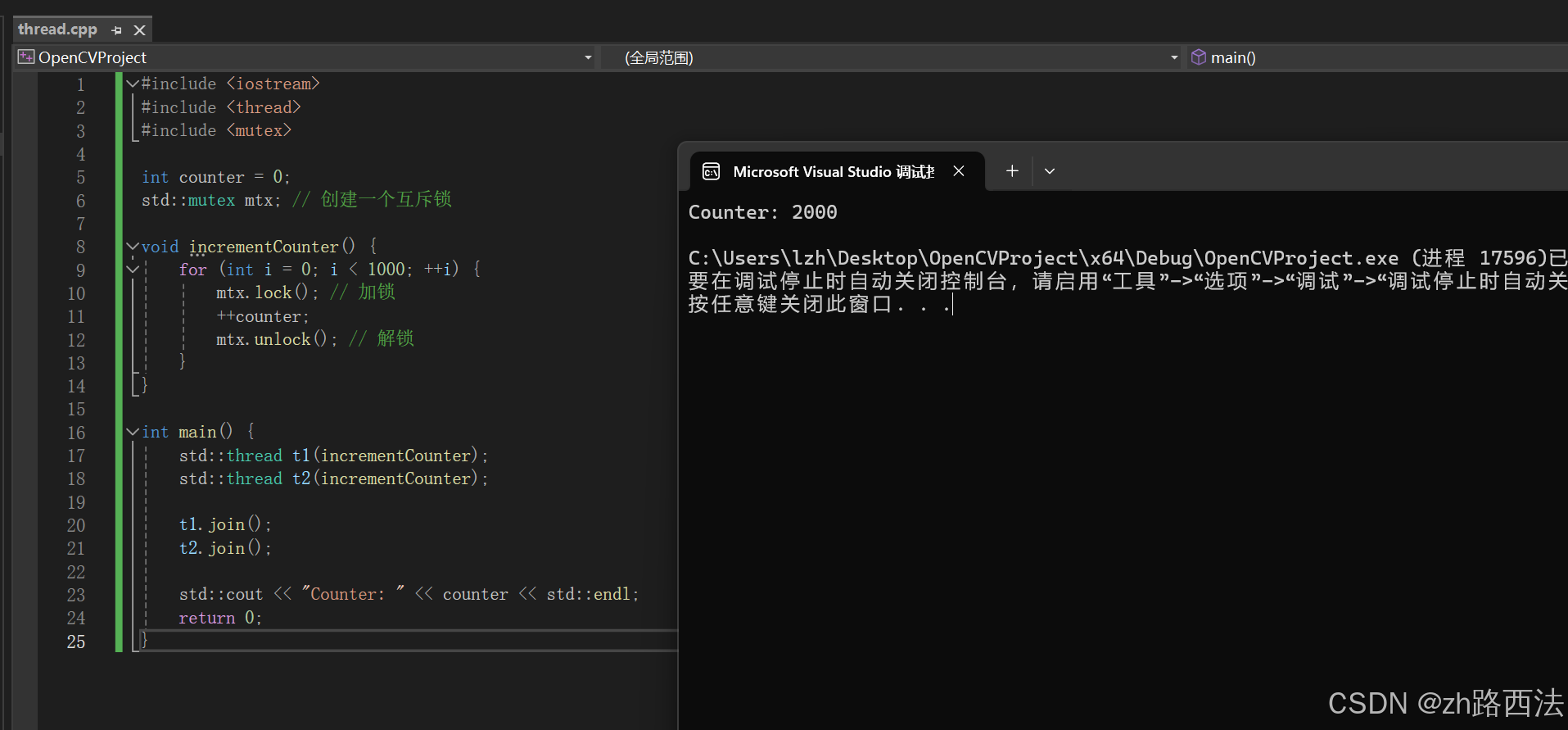Close the thread.cpp tab
Viewport: 1568px width, 730px height.
click(x=139, y=30)
